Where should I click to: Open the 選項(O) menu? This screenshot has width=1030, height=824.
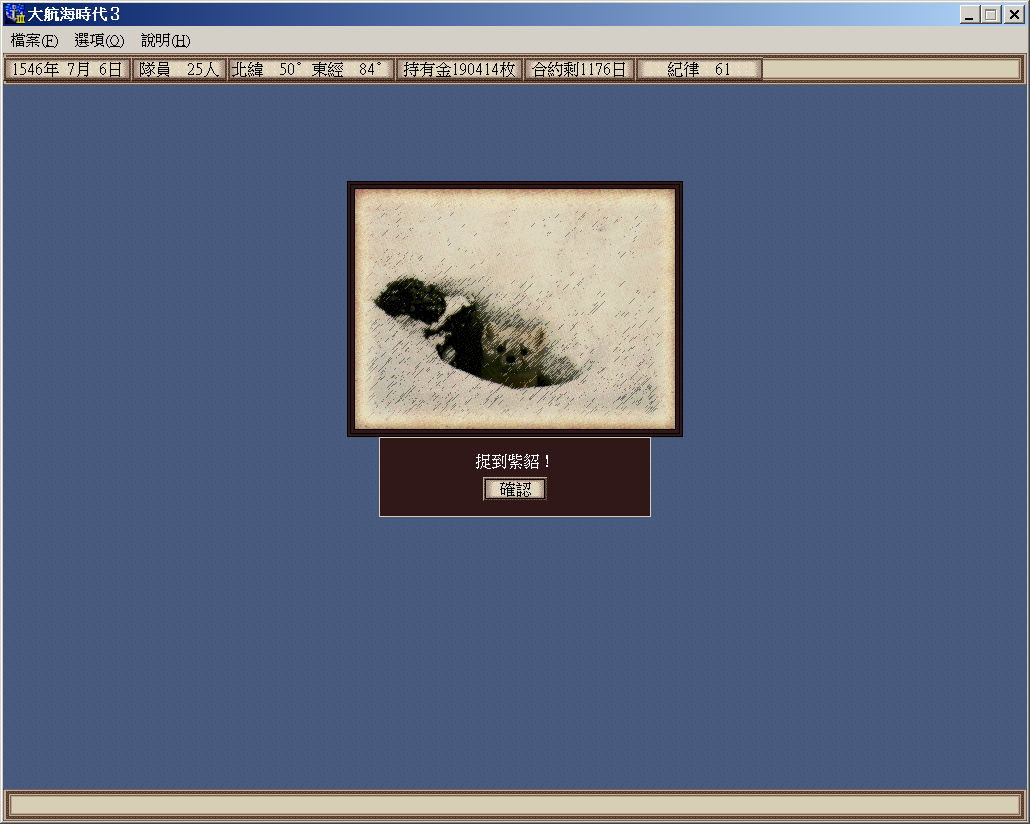(x=99, y=41)
